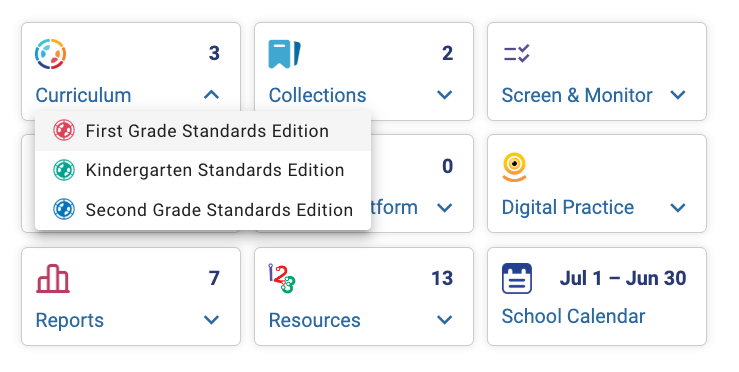
Task: Choose Second Grade Standards Edition
Action: (203, 209)
